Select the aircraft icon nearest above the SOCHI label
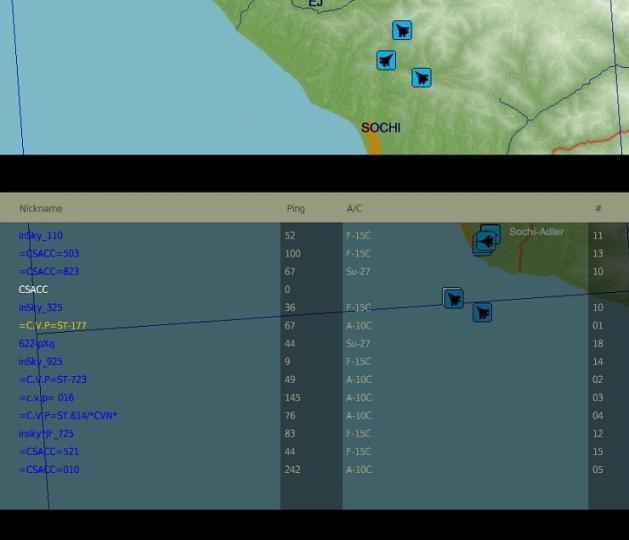The image size is (629, 540). (421, 77)
